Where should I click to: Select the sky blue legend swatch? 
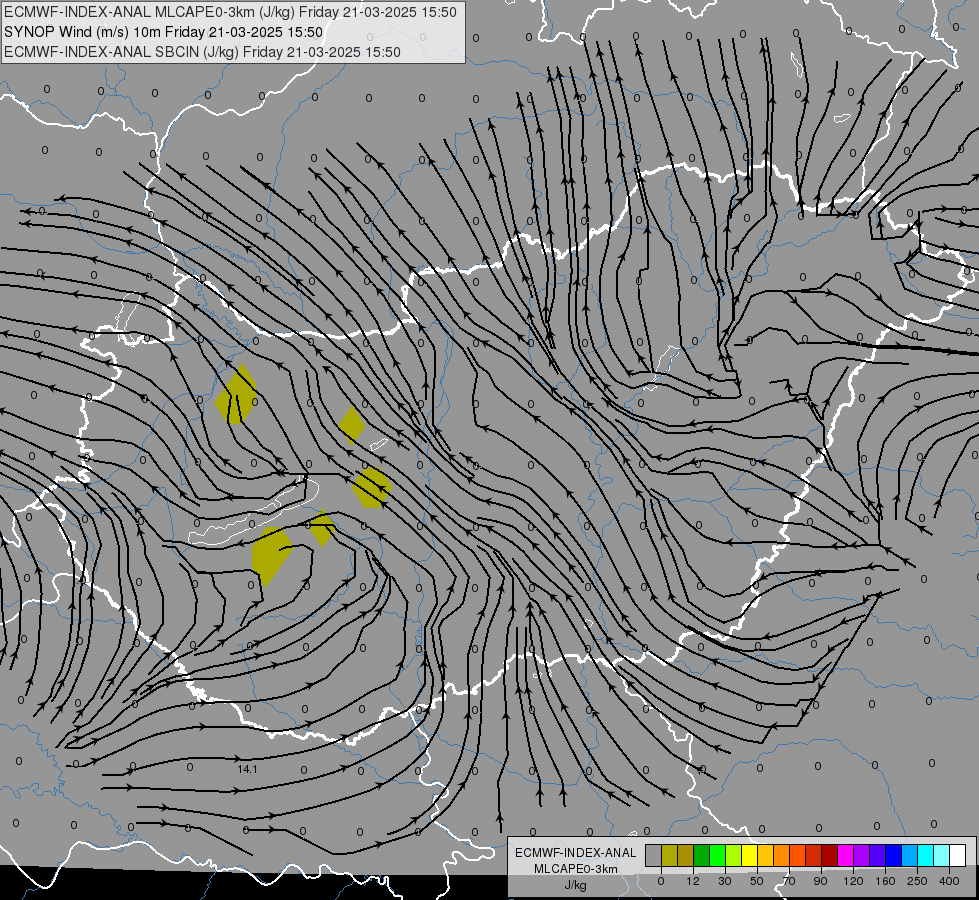910,855
